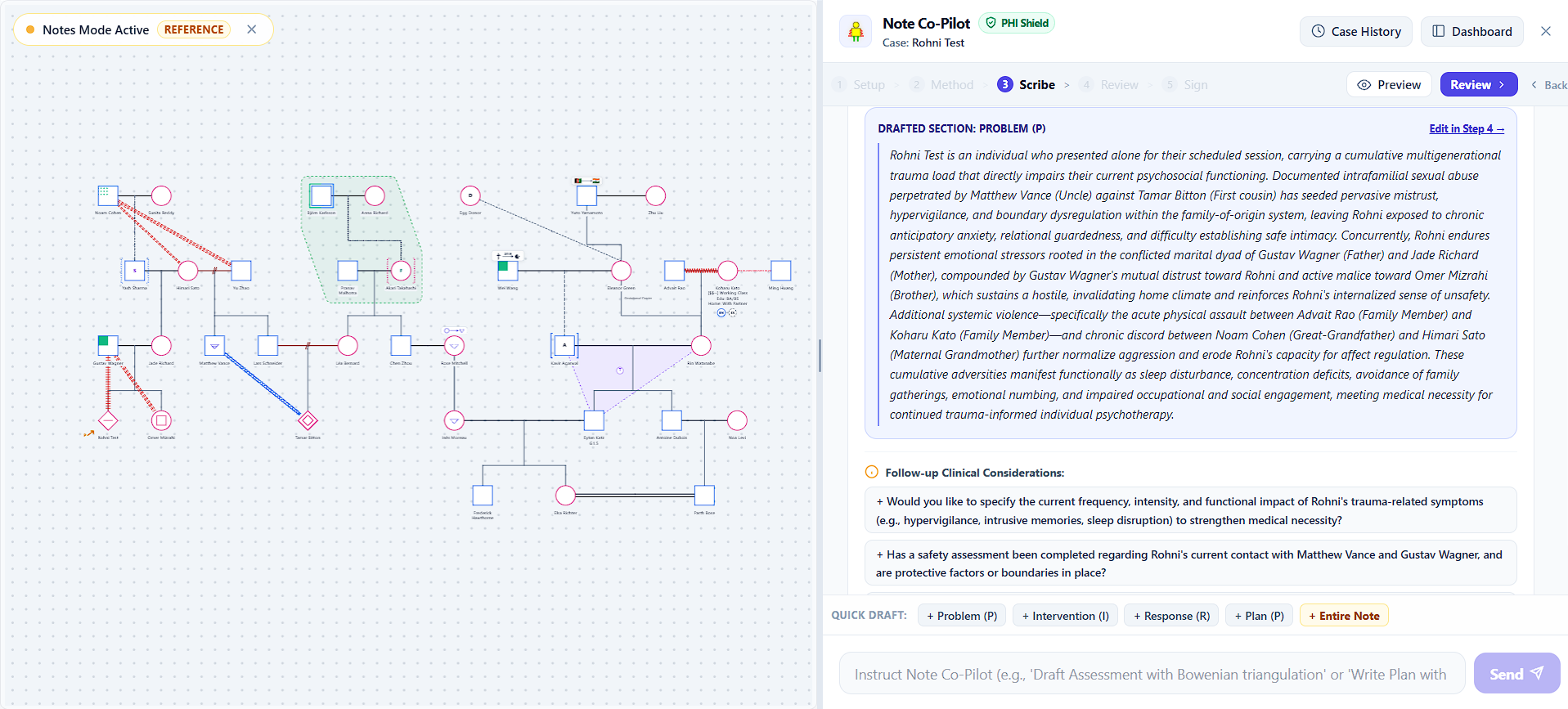Click the Send button

click(x=1516, y=674)
